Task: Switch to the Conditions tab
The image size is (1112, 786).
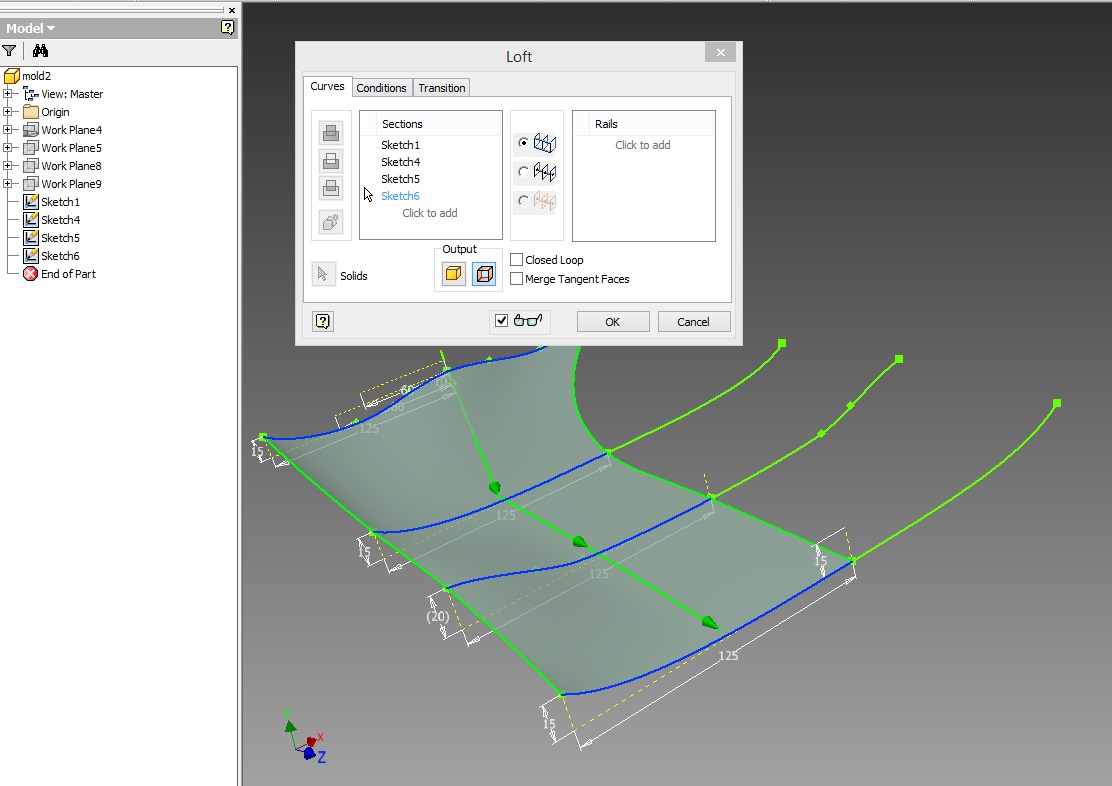Action: pos(381,87)
